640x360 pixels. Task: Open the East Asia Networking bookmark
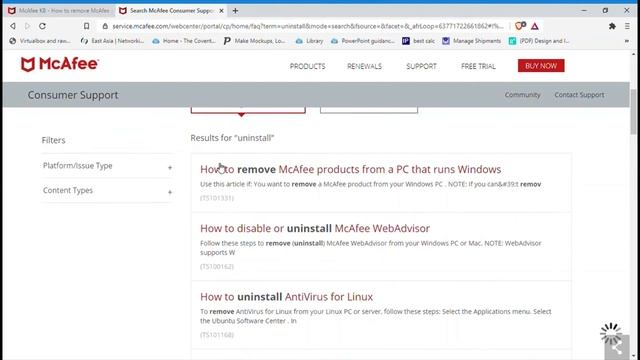tap(112, 41)
